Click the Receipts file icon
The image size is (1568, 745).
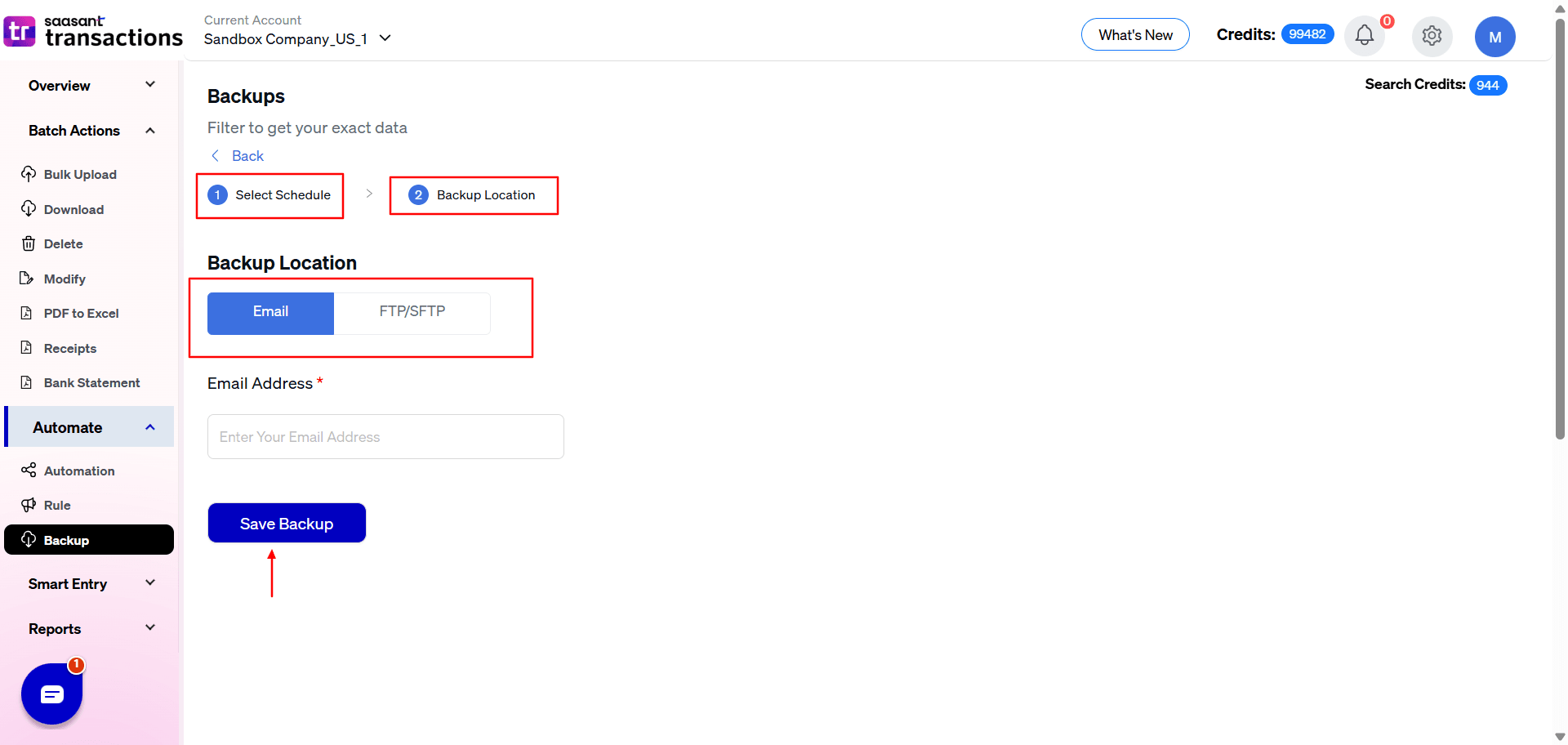click(27, 348)
